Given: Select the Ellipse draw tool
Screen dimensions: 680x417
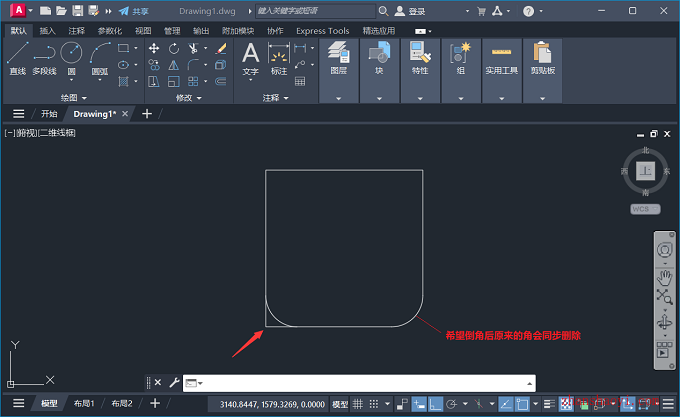Looking at the screenshot, I should (x=124, y=65).
